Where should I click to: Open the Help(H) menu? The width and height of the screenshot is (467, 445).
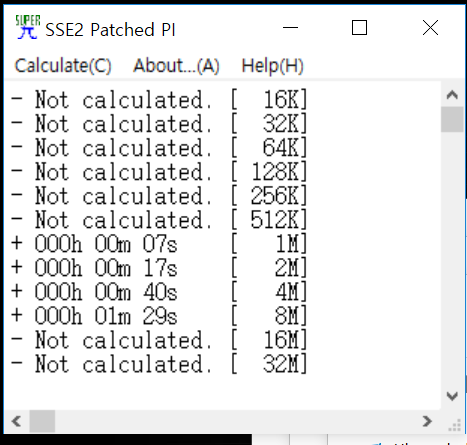tap(272, 65)
